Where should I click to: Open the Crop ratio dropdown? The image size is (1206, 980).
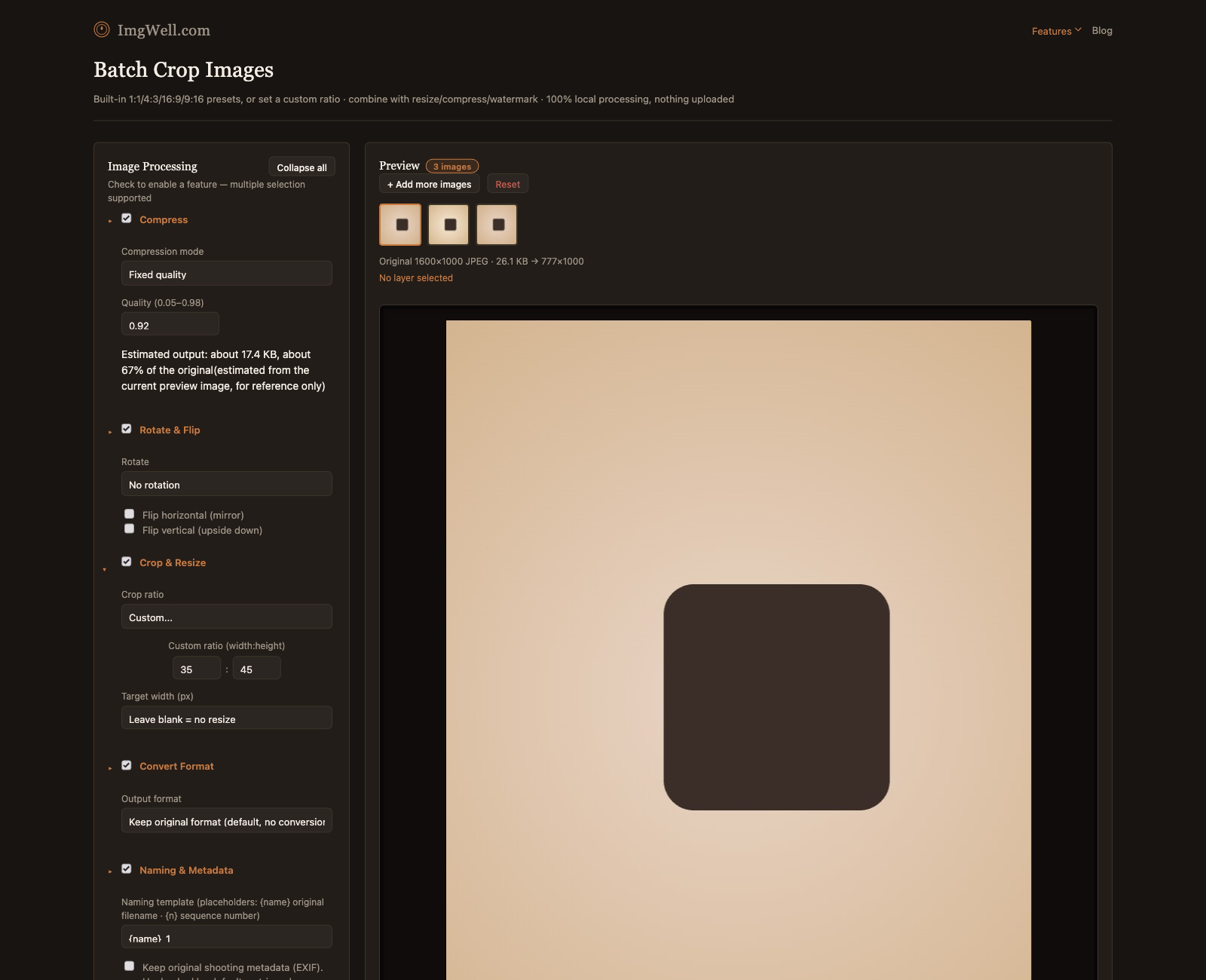tap(227, 617)
